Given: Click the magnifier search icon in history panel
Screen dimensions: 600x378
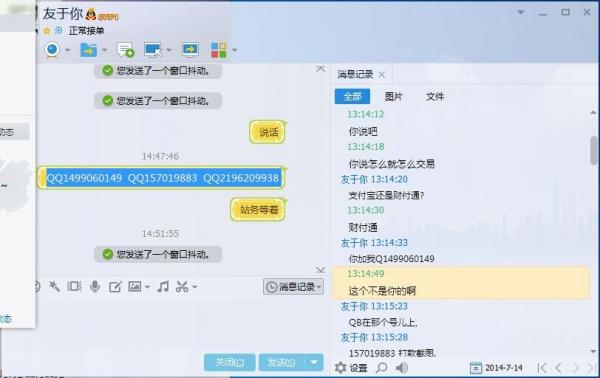Looking at the screenshot, I should (x=381, y=368).
